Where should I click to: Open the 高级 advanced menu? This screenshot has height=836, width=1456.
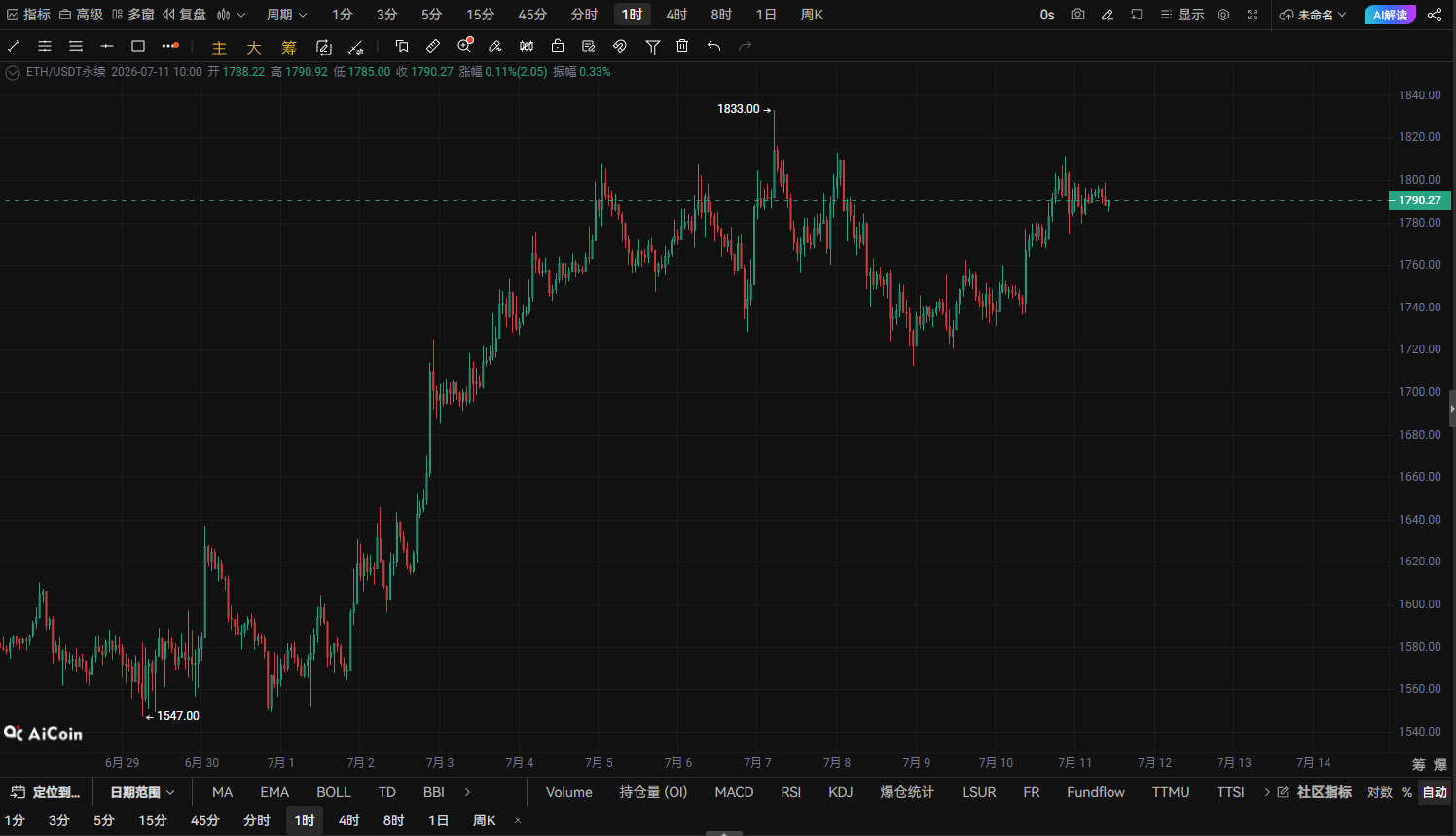81,15
